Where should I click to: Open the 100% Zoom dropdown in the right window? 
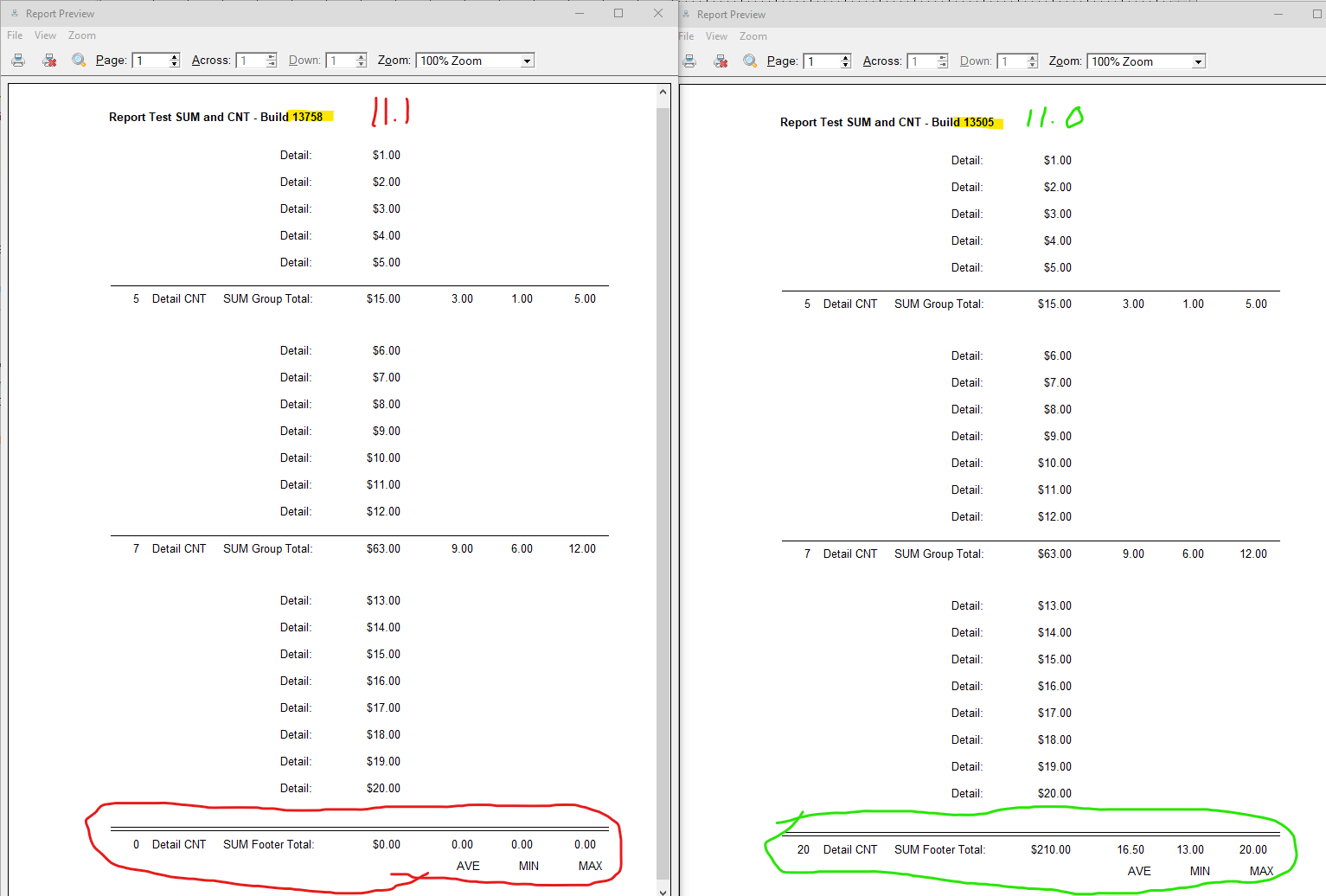[x=1198, y=61]
